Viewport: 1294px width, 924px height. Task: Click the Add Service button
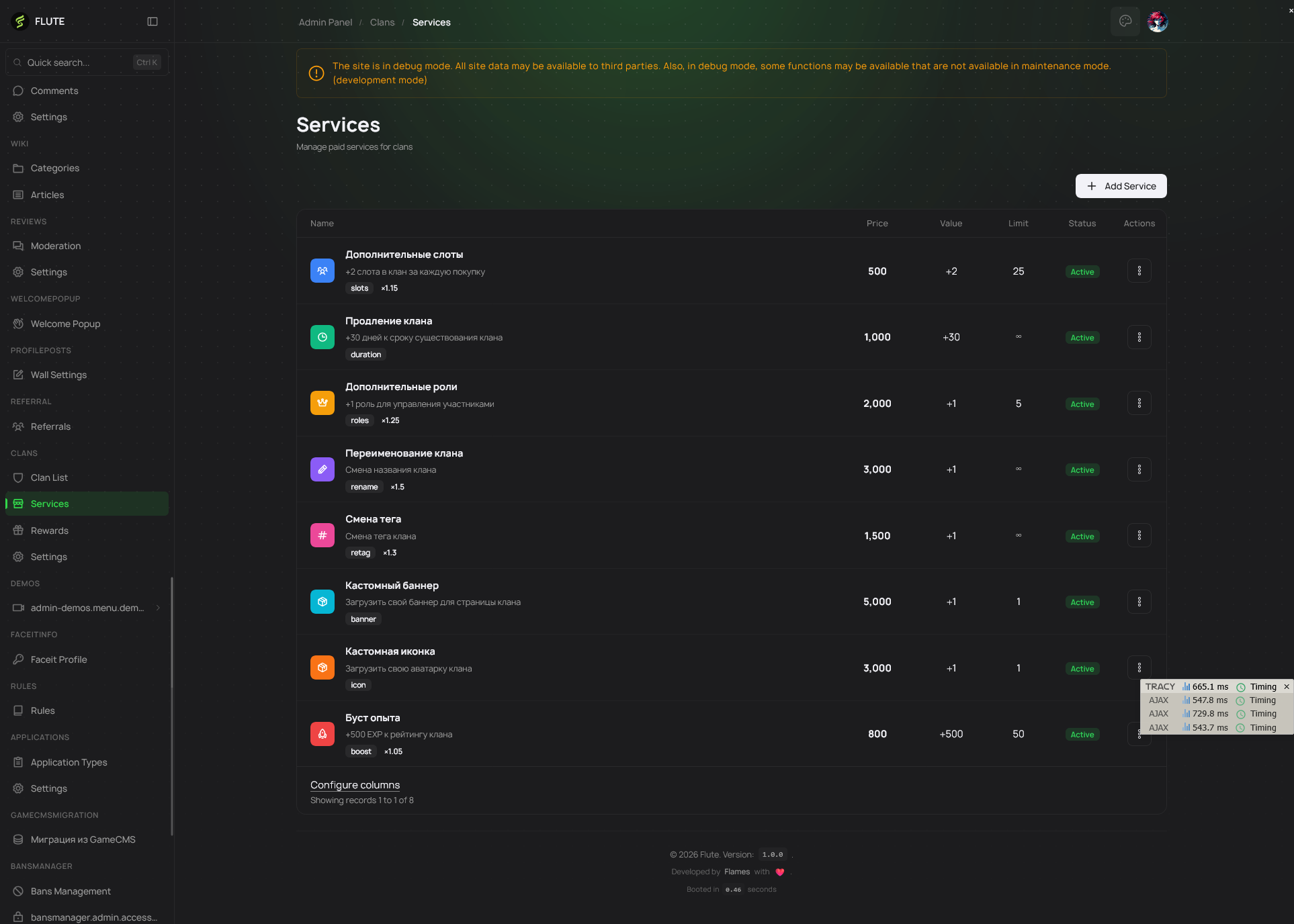[x=1121, y=186]
